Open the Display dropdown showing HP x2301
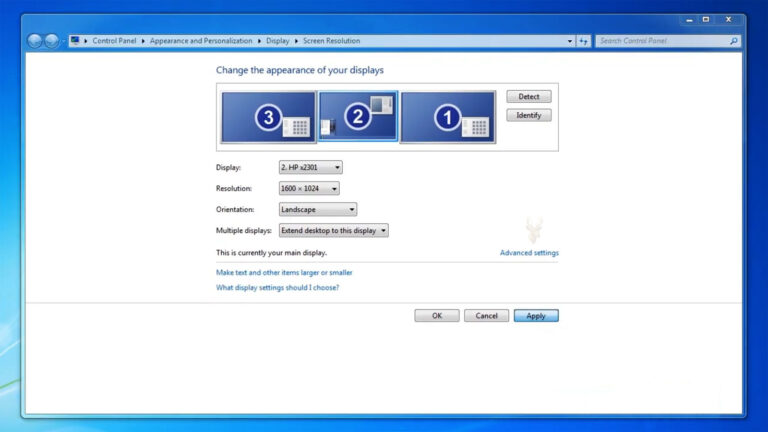The image size is (768, 432). tap(311, 168)
